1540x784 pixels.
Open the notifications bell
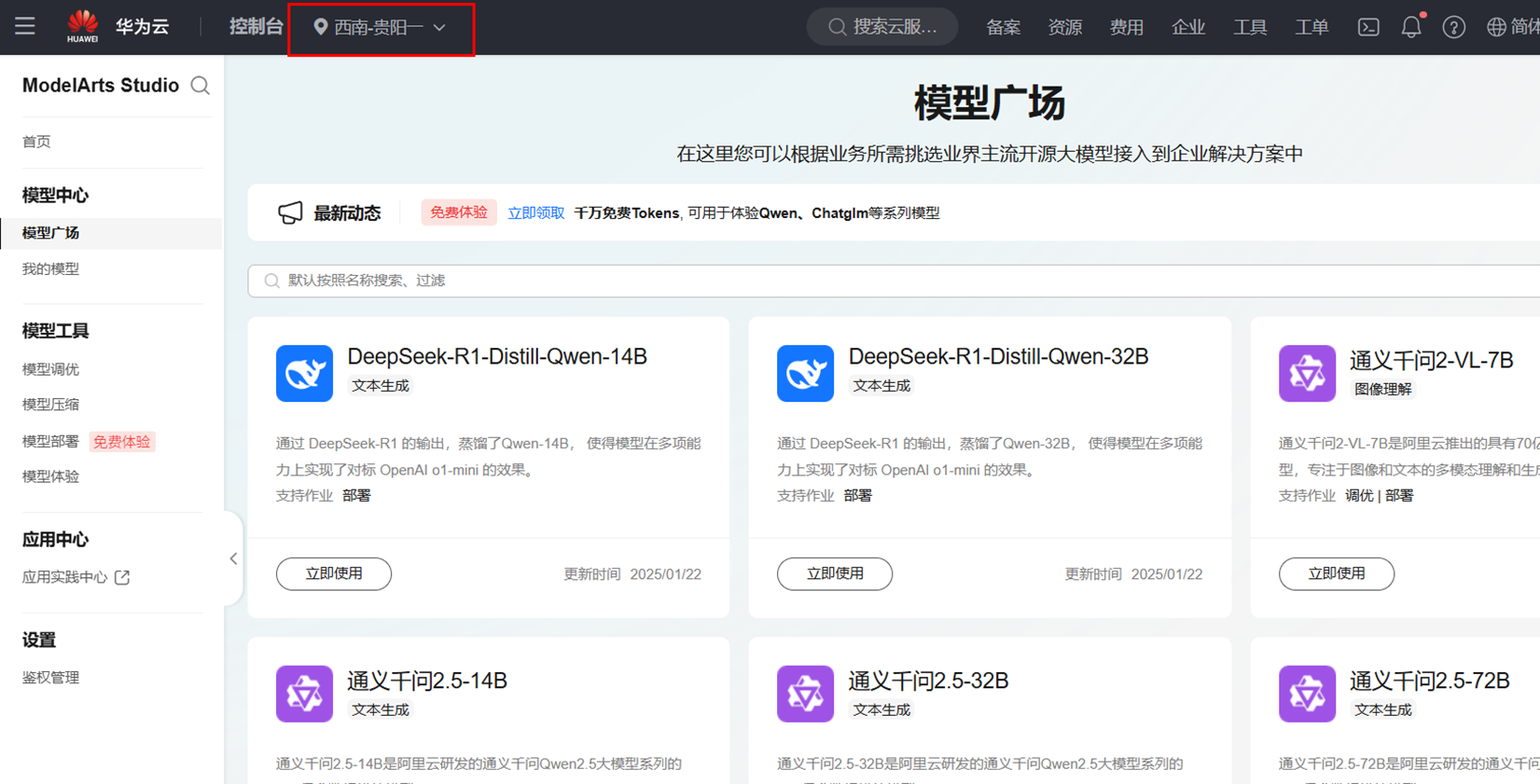pyautogui.click(x=1411, y=27)
